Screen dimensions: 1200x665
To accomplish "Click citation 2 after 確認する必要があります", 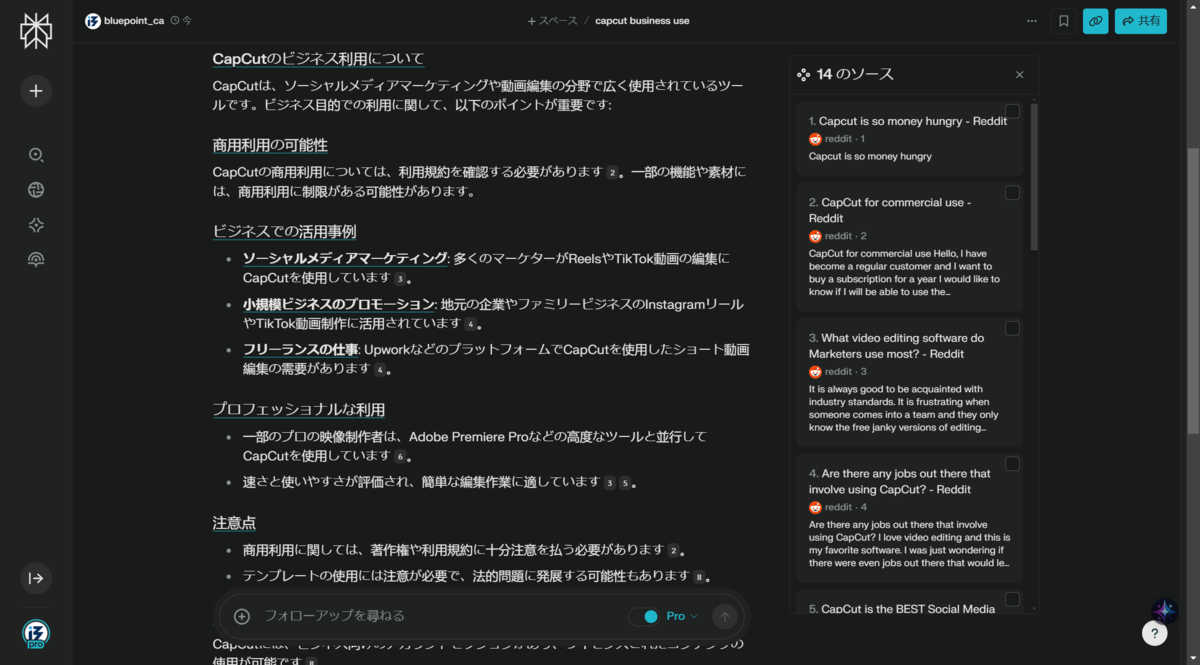I will (612, 172).
